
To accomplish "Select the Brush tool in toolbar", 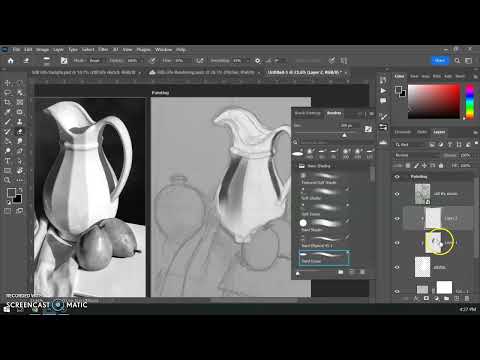I will [8, 122].
